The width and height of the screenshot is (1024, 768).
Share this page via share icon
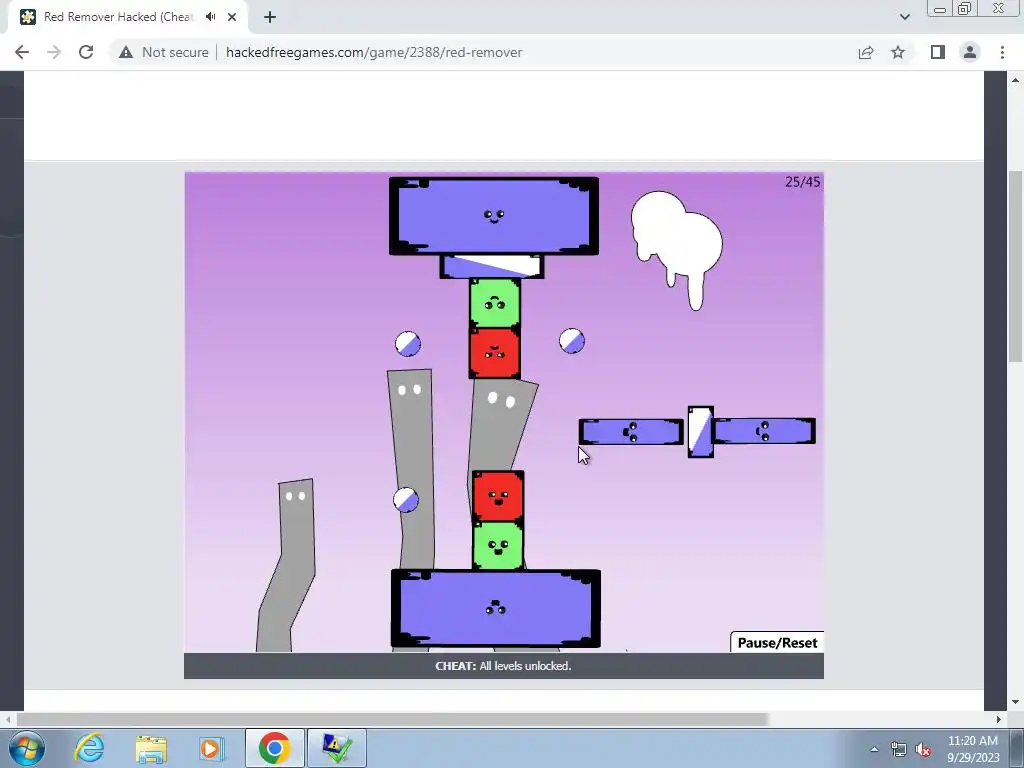[866, 52]
